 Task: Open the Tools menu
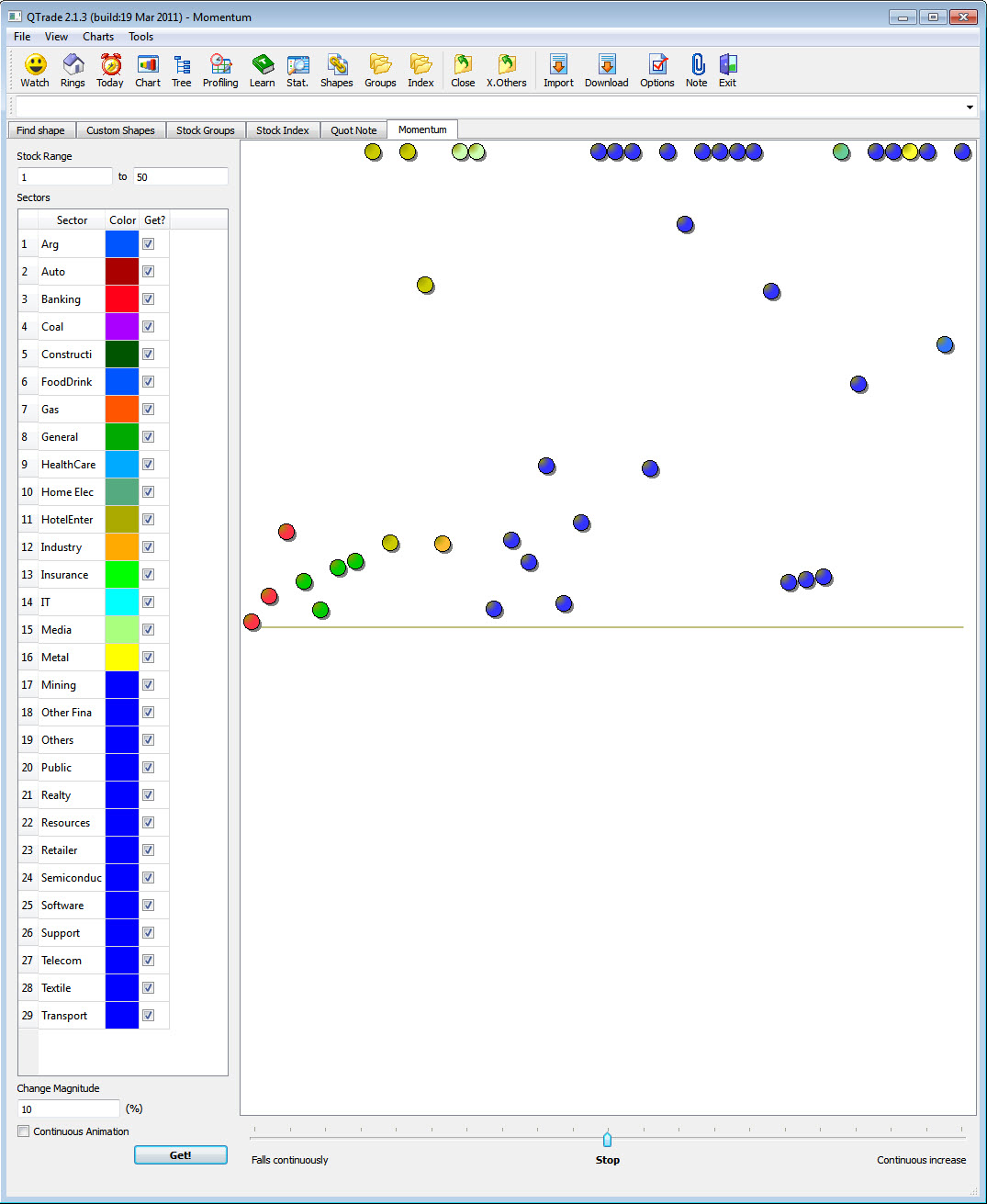[x=140, y=37]
